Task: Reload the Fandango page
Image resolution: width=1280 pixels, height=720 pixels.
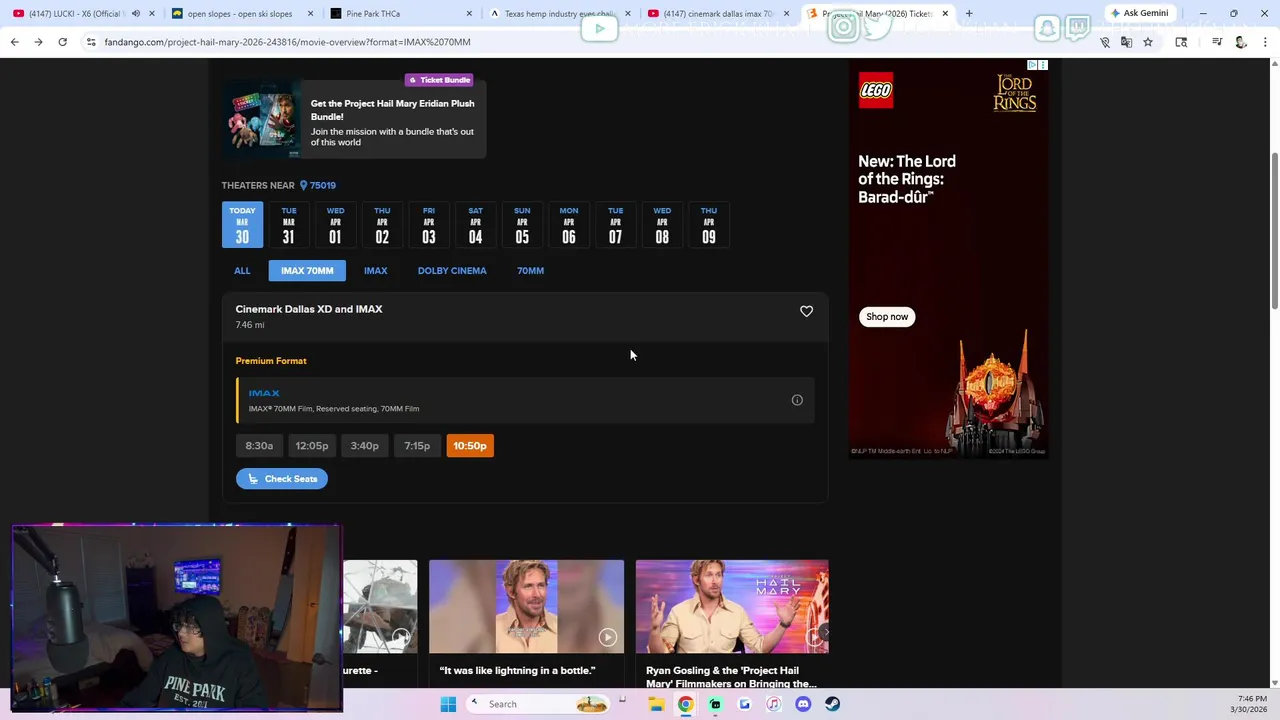Action: pyautogui.click(x=62, y=42)
